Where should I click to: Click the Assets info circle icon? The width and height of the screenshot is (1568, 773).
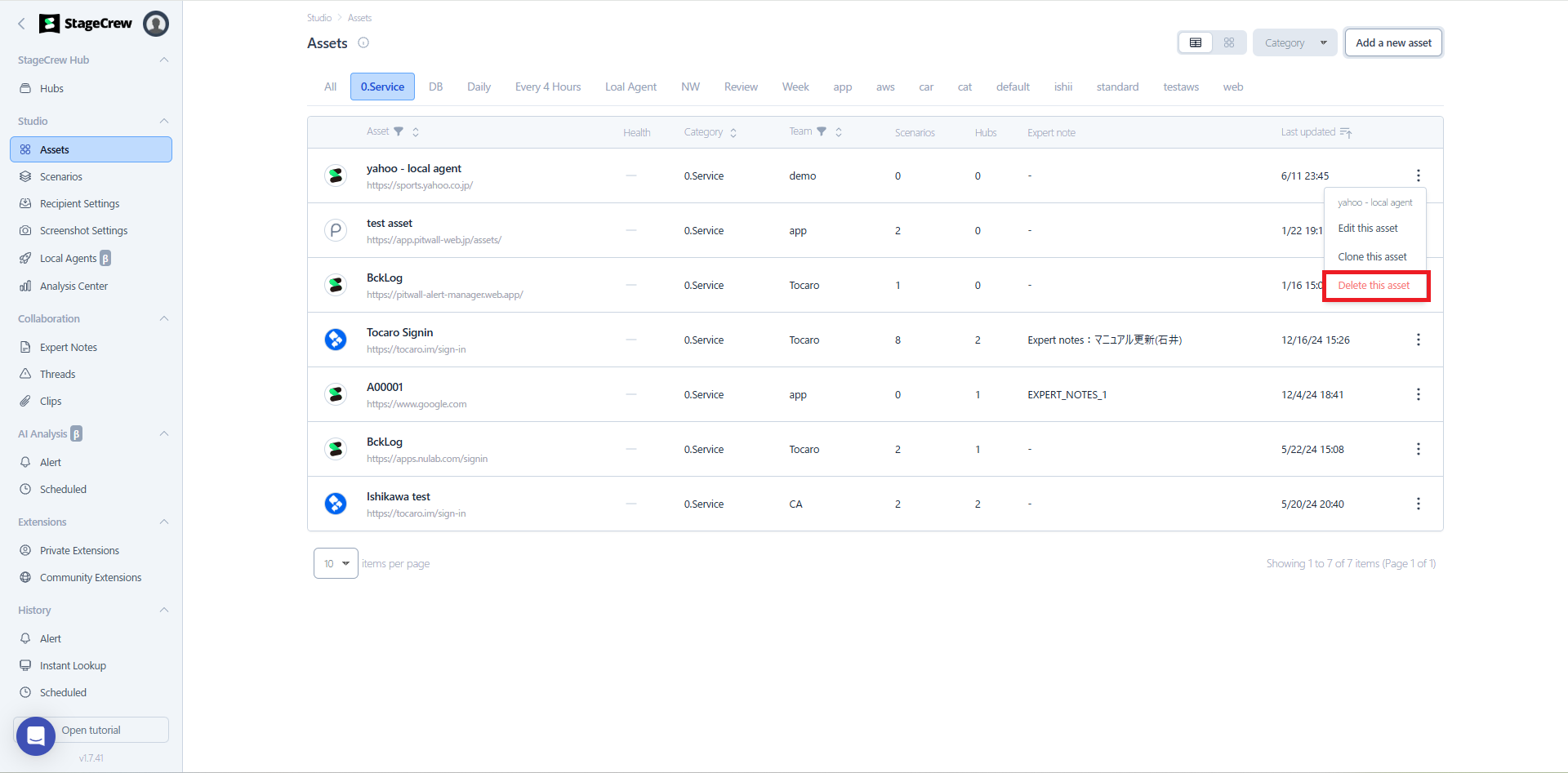(363, 43)
